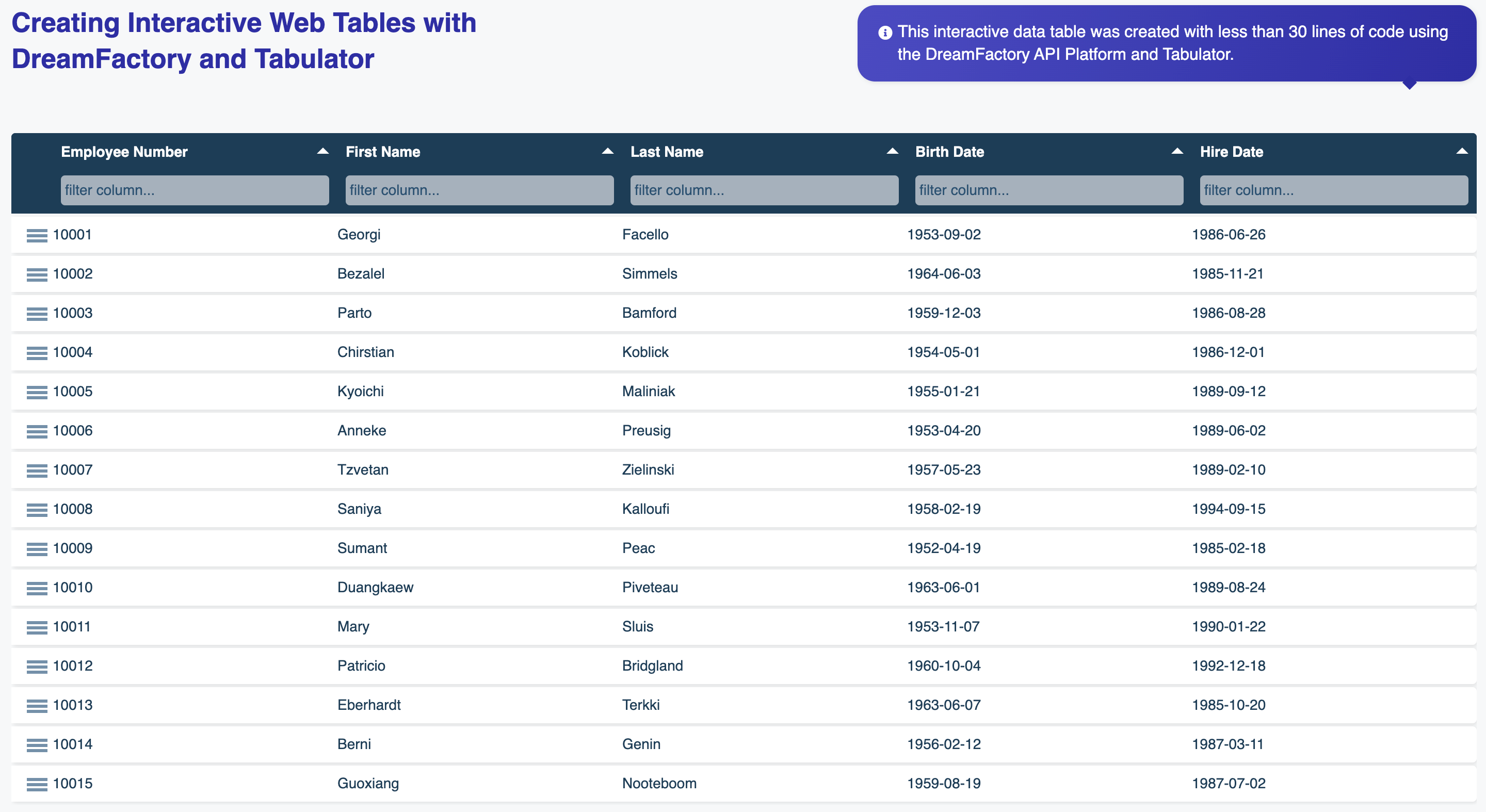Click the last name Nooteboom cell
Image resolution: width=1486 pixels, height=812 pixels.
pos(659,784)
